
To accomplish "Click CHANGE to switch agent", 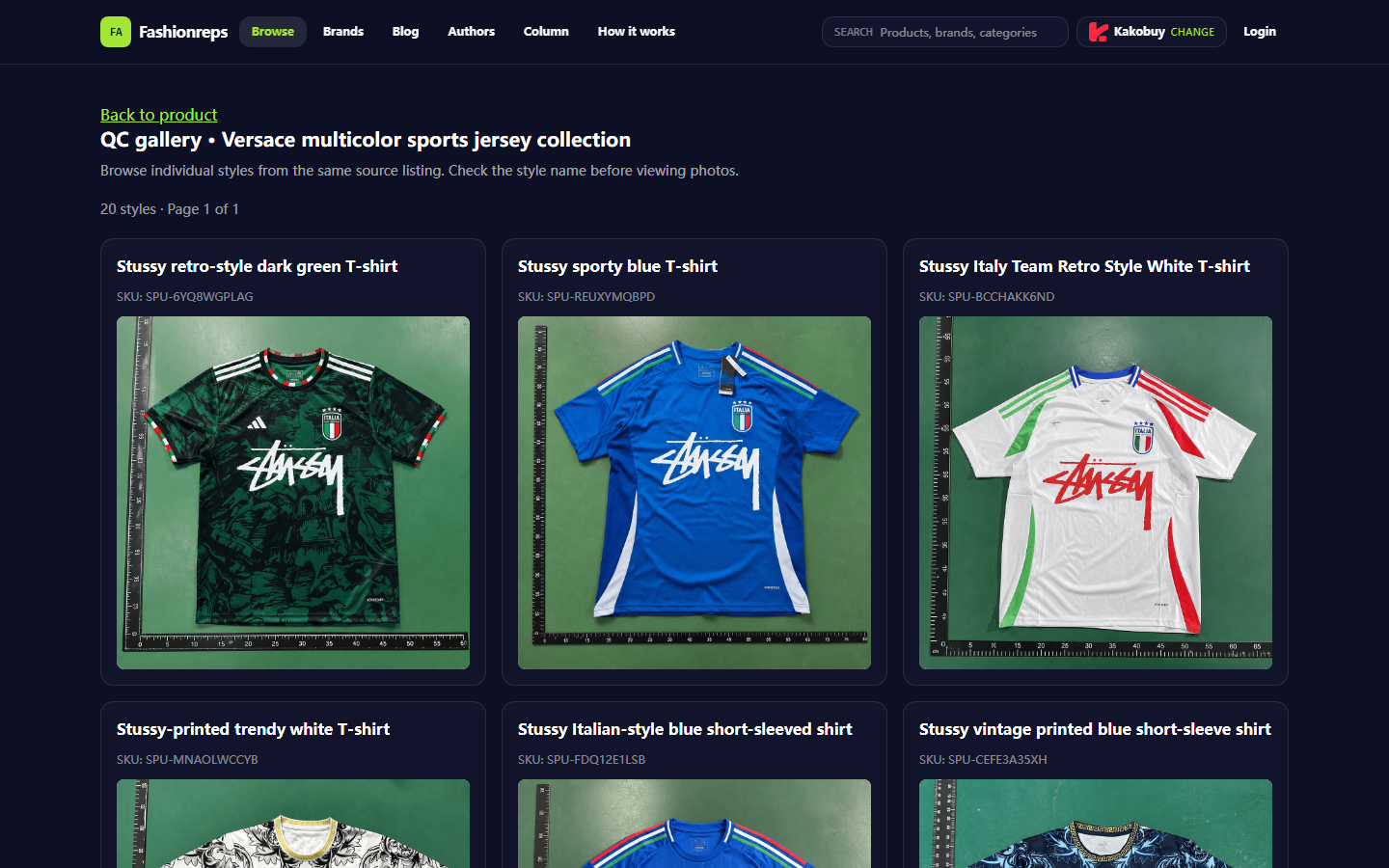I will 1192,32.
